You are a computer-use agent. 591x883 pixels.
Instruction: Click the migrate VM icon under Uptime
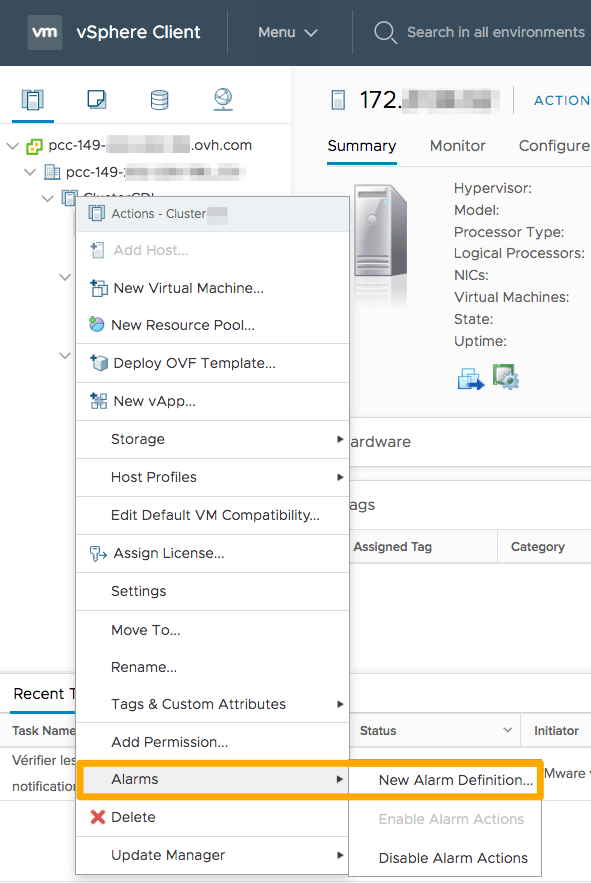click(x=470, y=378)
